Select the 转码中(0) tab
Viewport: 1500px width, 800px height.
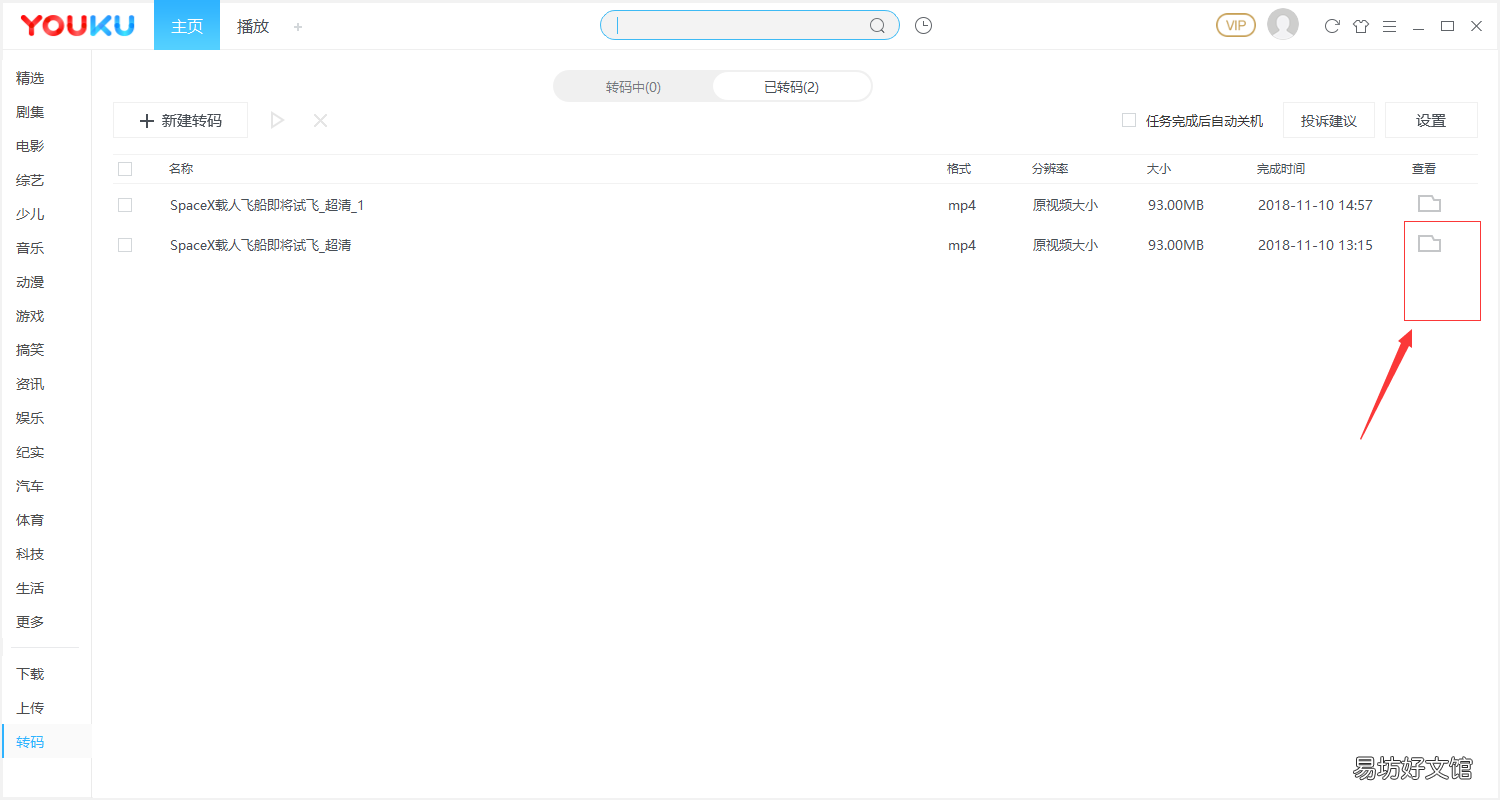[x=633, y=87]
